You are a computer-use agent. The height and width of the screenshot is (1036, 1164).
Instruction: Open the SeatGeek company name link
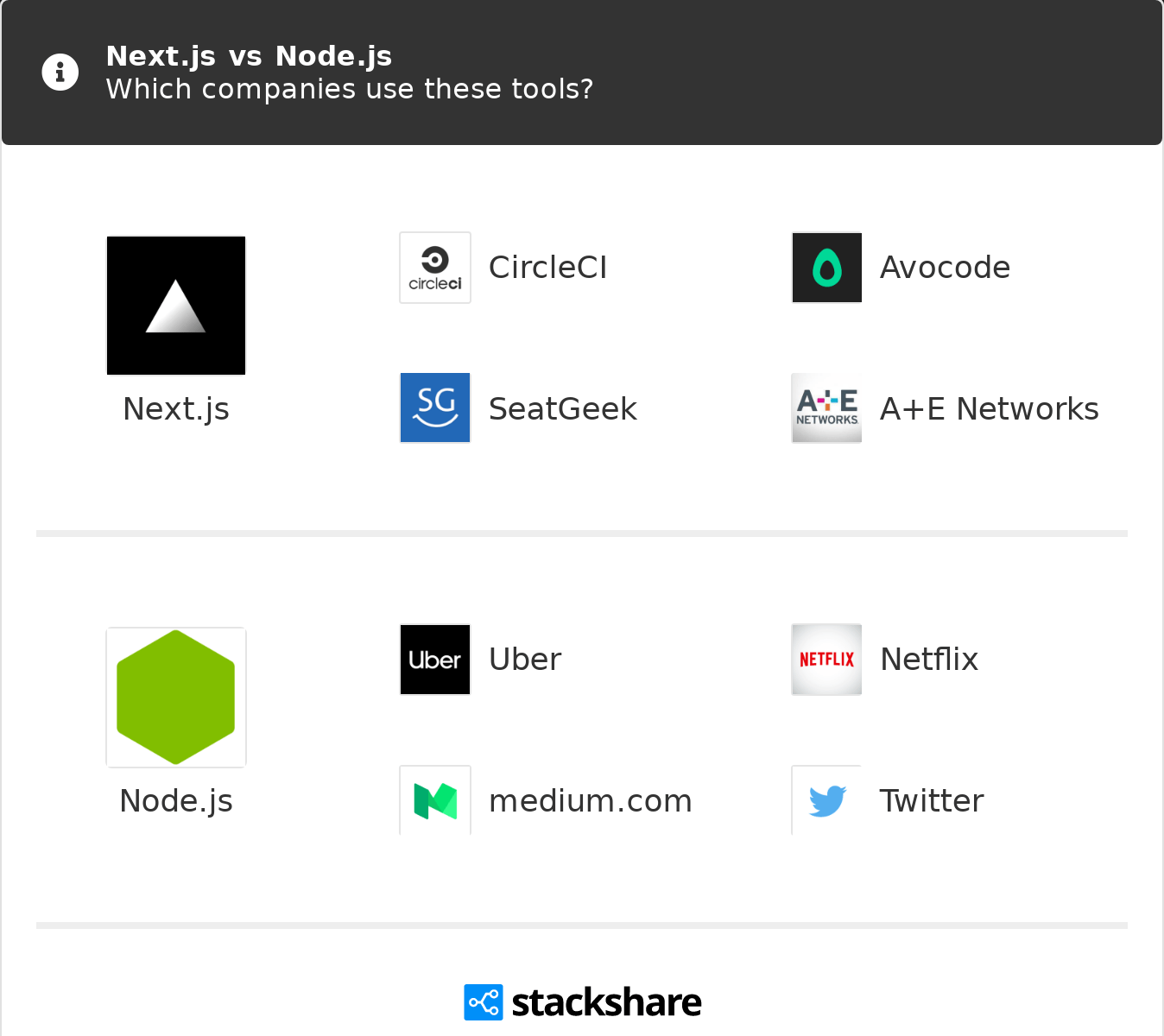pyautogui.click(x=563, y=409)
